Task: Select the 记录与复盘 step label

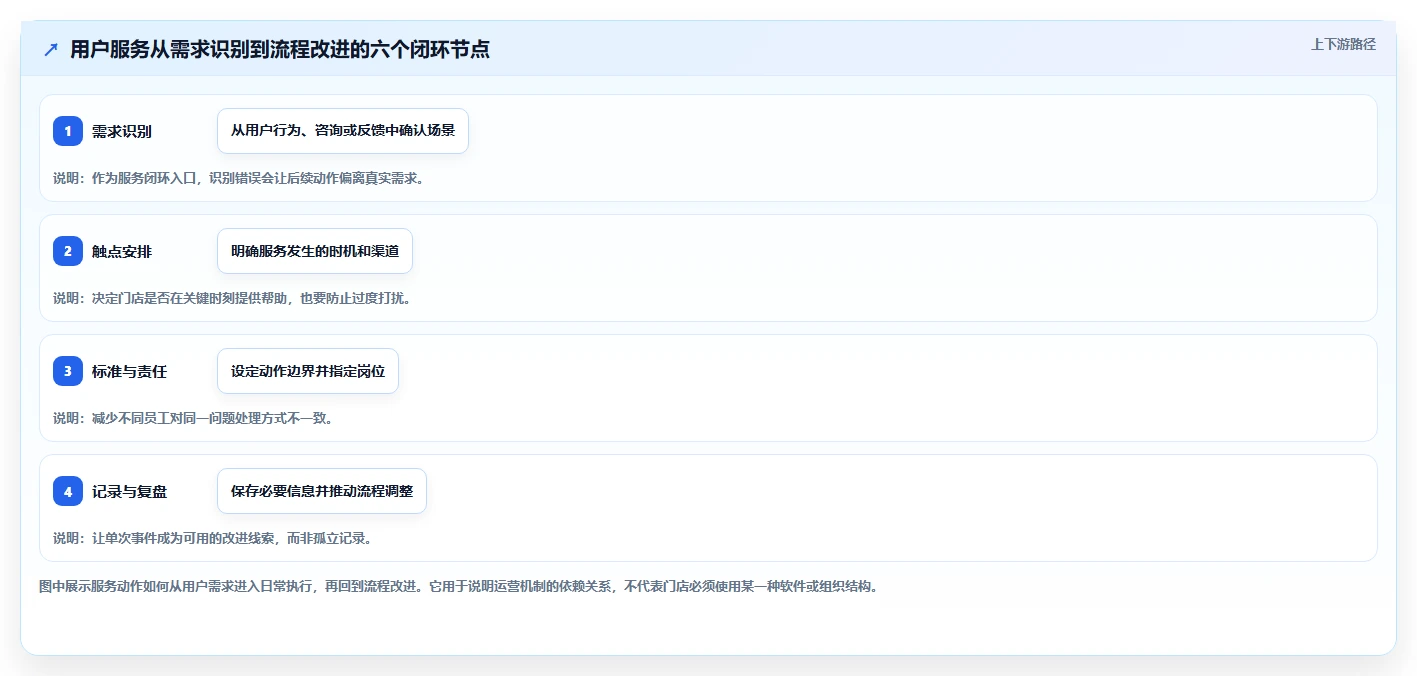Action: tap(129, 491)
